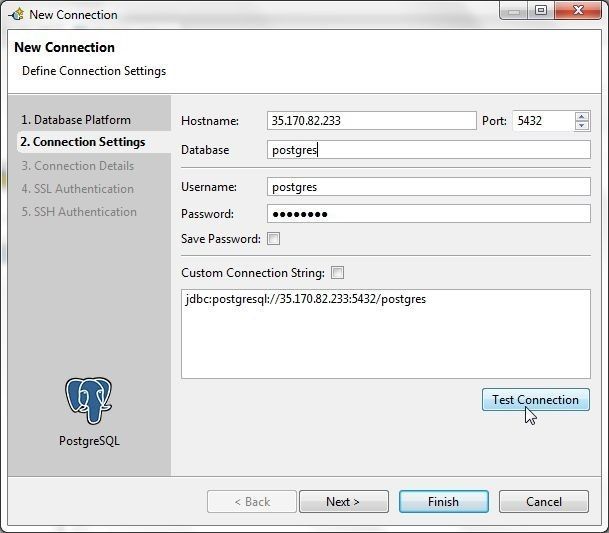
Task: Decrease the Port value with down arrow
Action: [581, 125]
